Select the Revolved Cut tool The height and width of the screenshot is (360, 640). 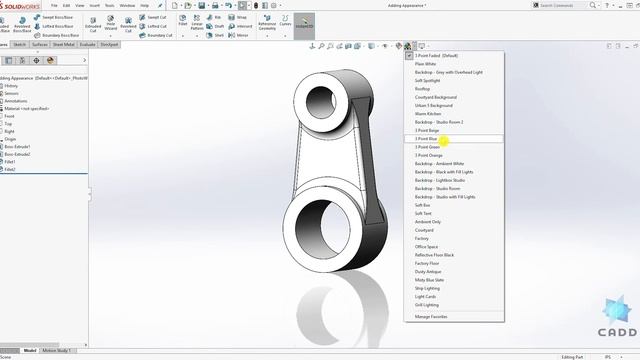128,24
